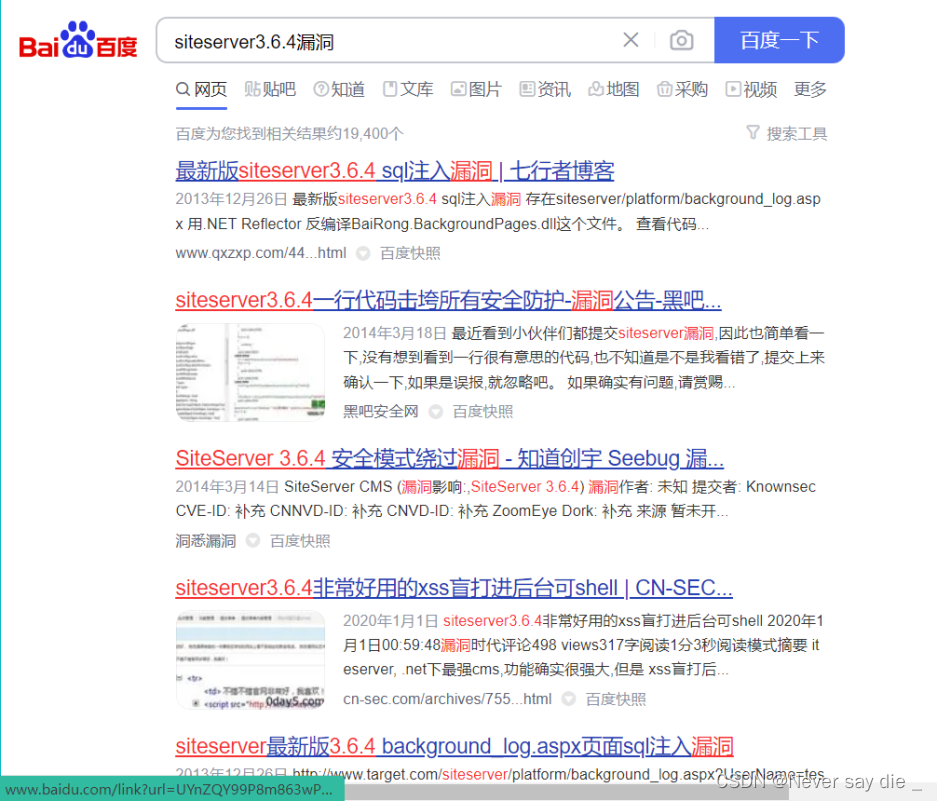
Task: Click the 黑吧安全网 source link
Action: (x=381, y=411)
